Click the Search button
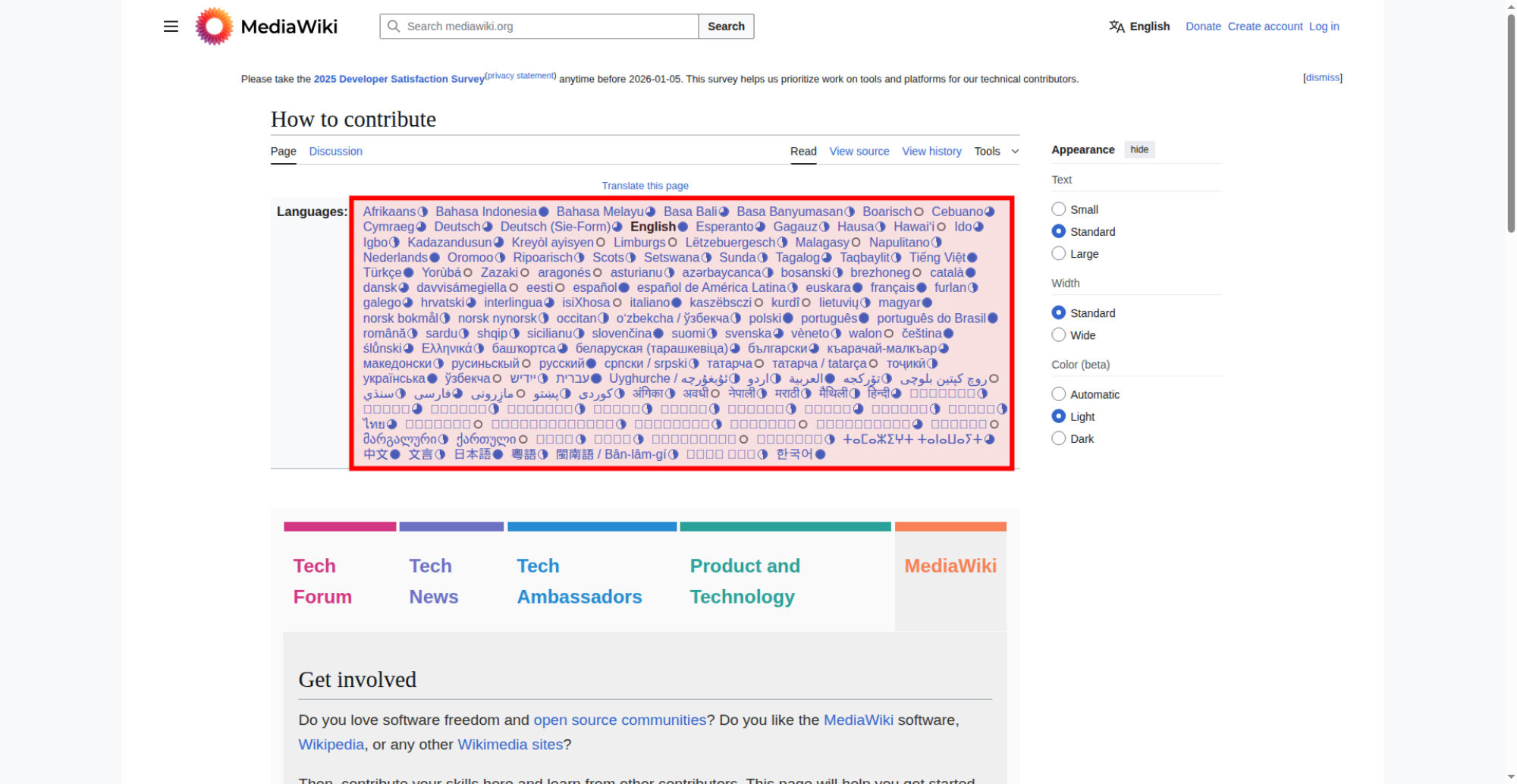Screen dimensions: 1517x784 coord(726,27)
